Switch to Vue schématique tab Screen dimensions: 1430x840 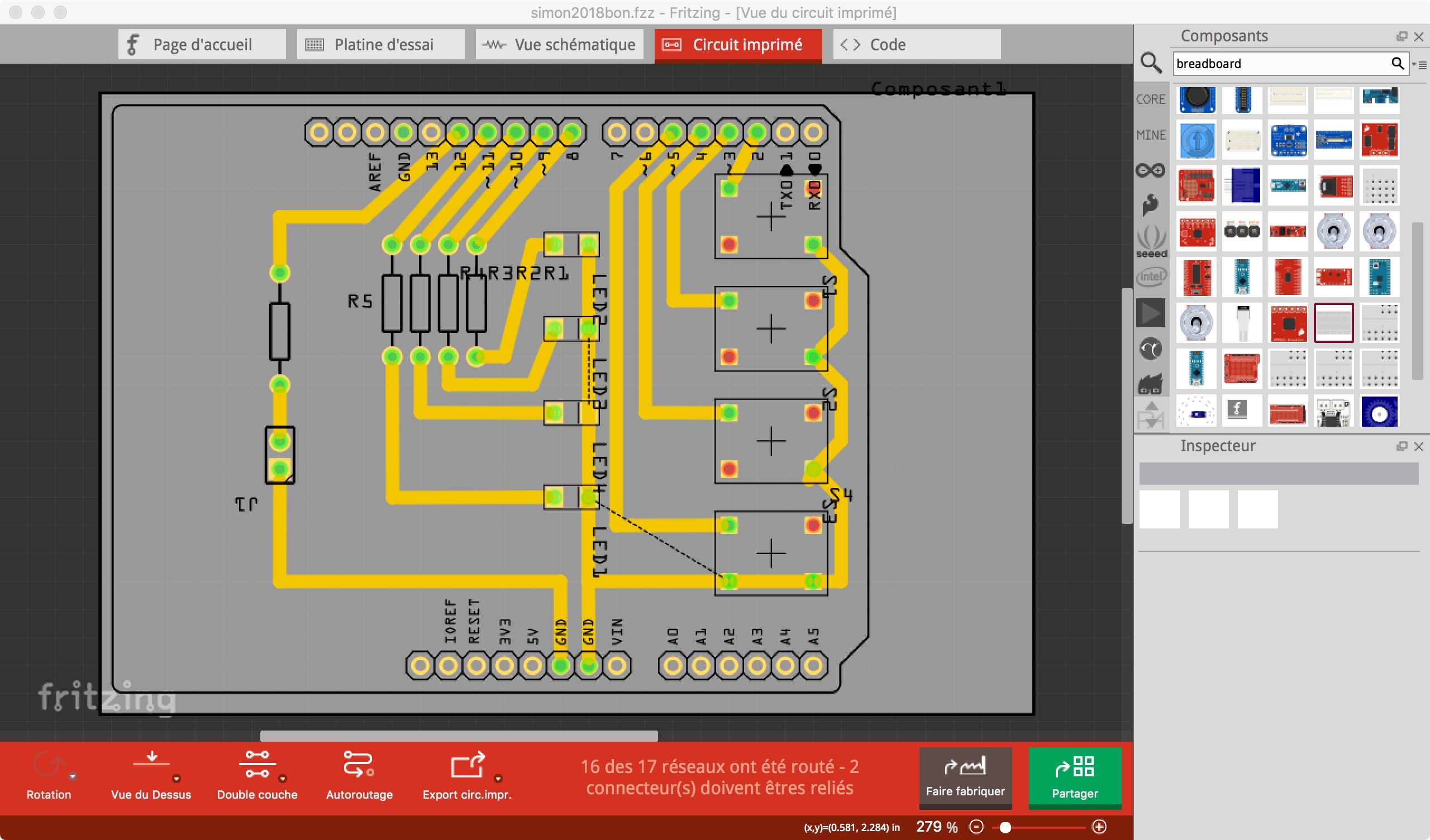(x=559, y=44)
